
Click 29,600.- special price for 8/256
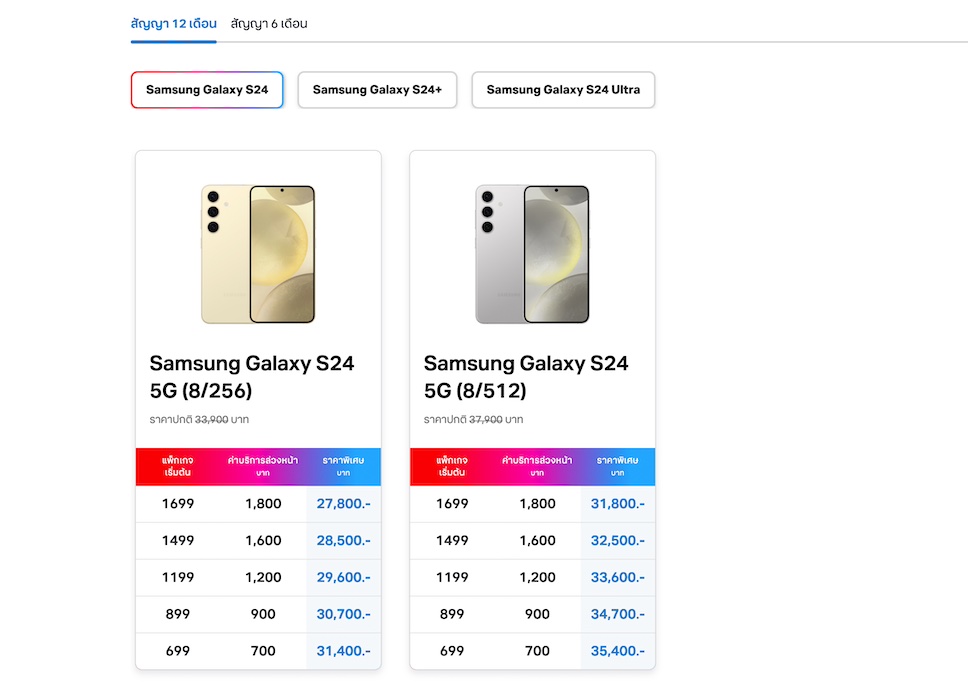[343, 578]
